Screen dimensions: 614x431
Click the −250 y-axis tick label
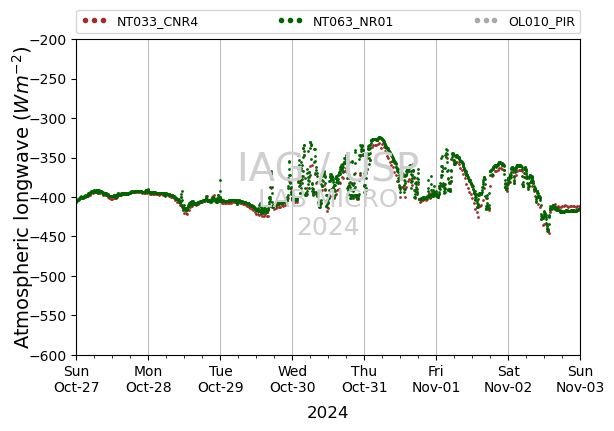[x=49, y=79]
